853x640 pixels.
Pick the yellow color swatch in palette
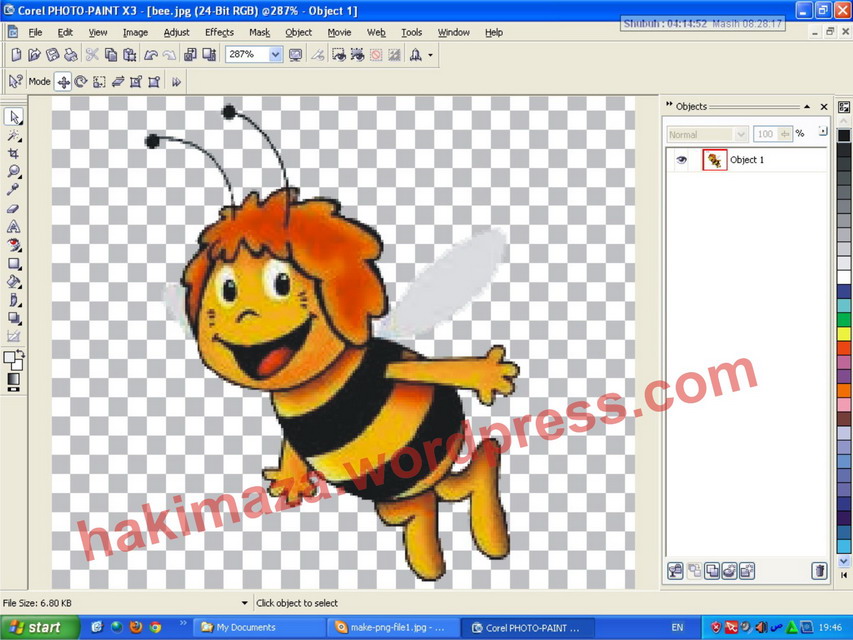pos(844,334)
